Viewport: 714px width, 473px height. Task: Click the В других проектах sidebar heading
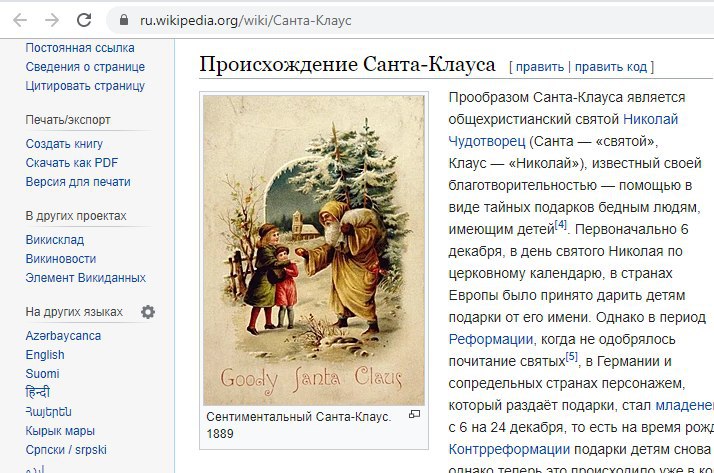click(x=76, y=216)
